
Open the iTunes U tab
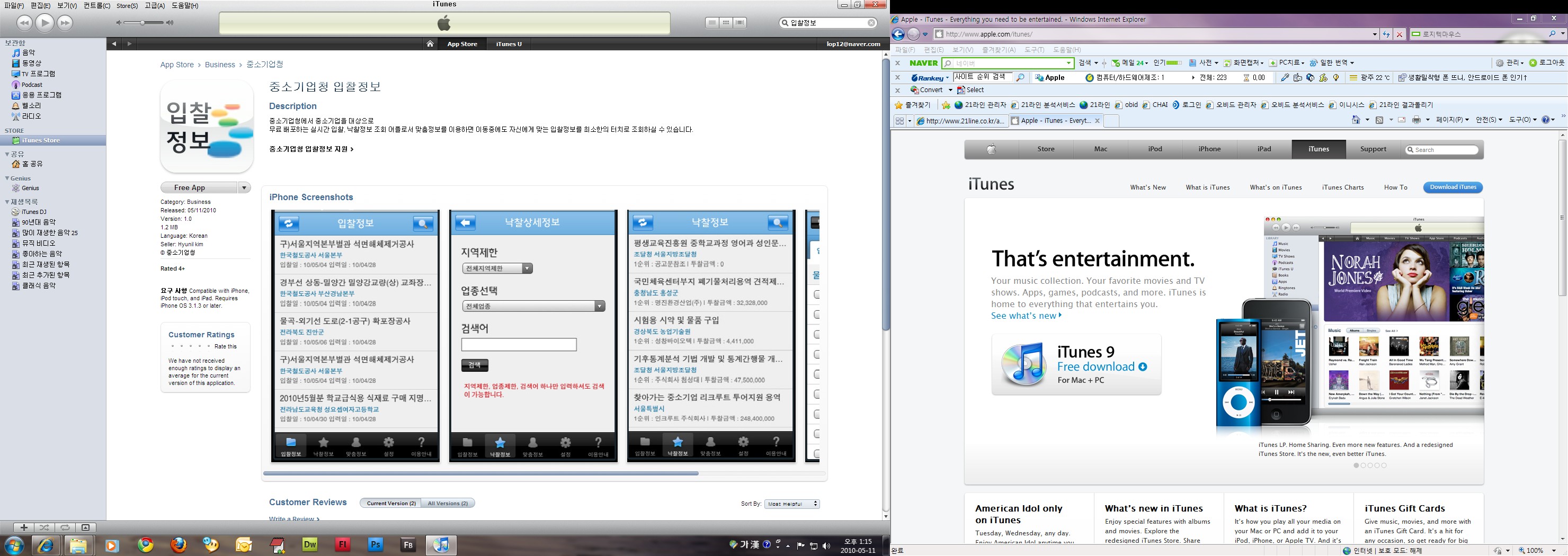(x=509, y=44)
